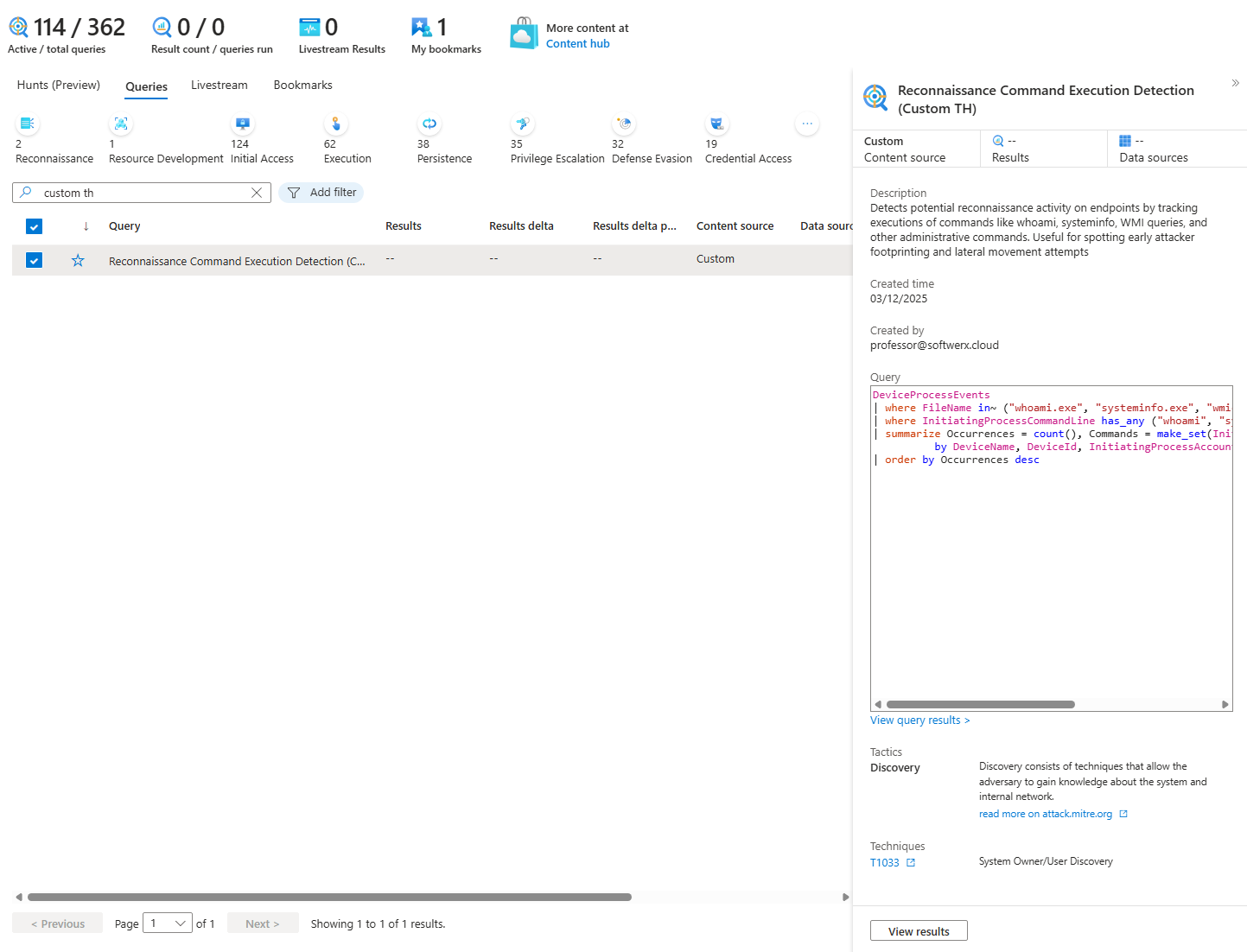Select the 'Reconnaissance Command Execution Detection (C...' row text

coord(237,261)
